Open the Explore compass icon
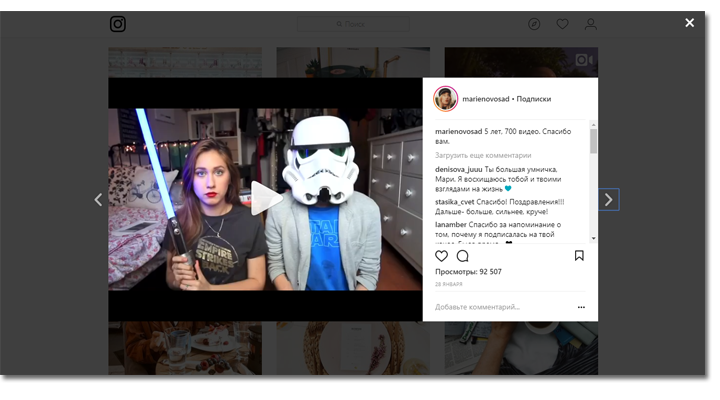This screenshot has height=400, width=720. (x=534, y=24)
